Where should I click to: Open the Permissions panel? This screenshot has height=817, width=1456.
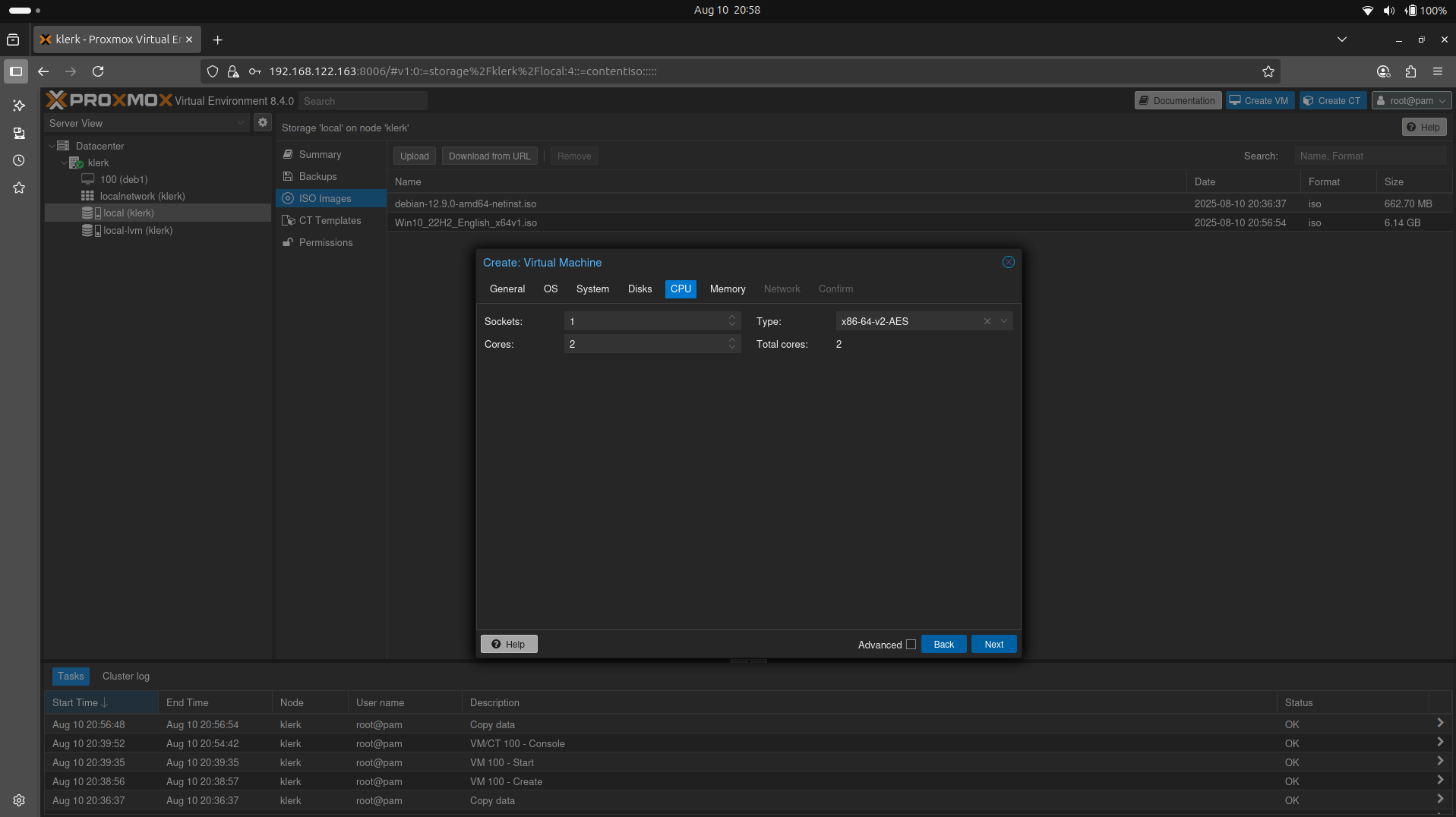click(324, 242)
